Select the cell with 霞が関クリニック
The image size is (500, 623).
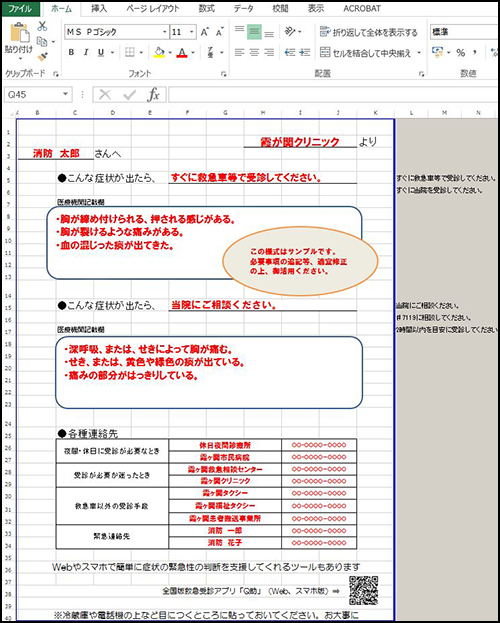tap(300, 142)
